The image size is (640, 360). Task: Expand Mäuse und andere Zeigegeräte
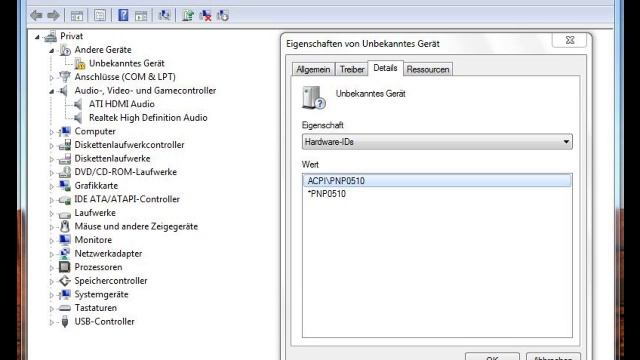[x=52, y=227]
